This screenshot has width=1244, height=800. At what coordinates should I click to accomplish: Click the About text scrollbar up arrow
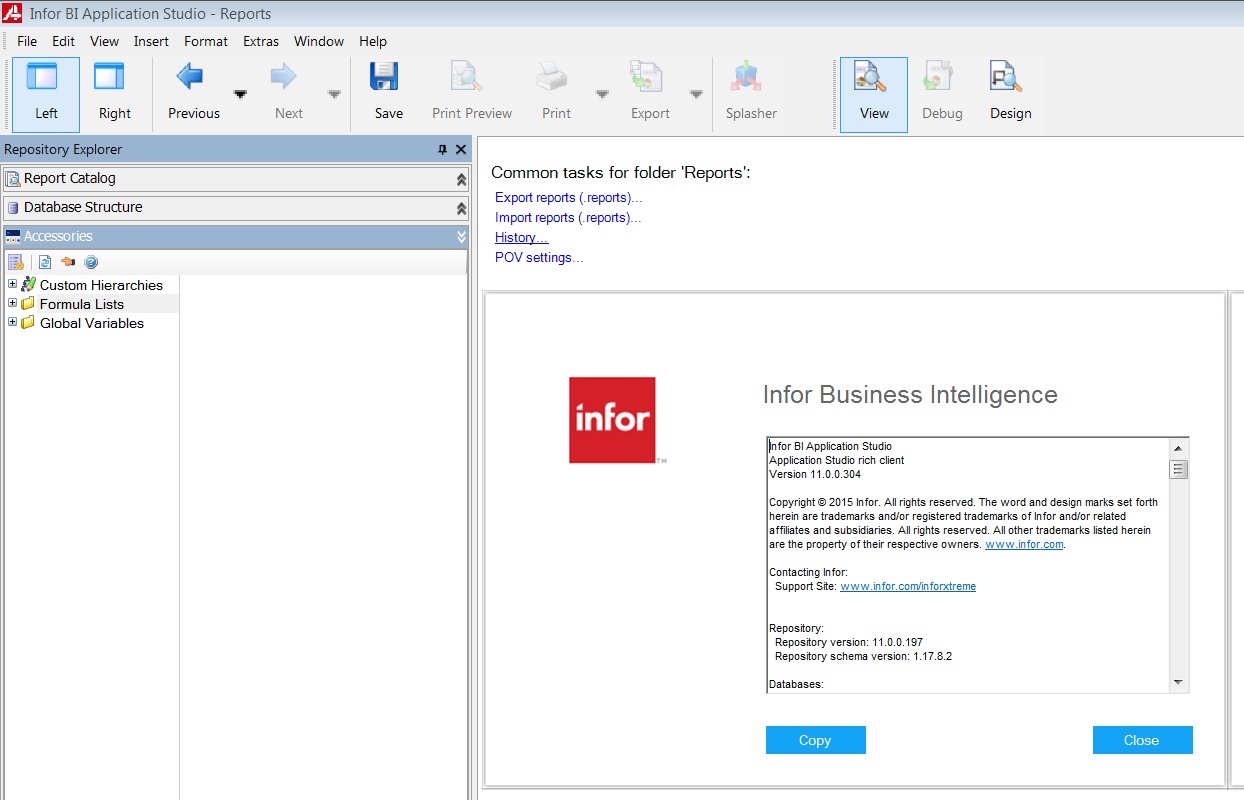pos(1178,449)
